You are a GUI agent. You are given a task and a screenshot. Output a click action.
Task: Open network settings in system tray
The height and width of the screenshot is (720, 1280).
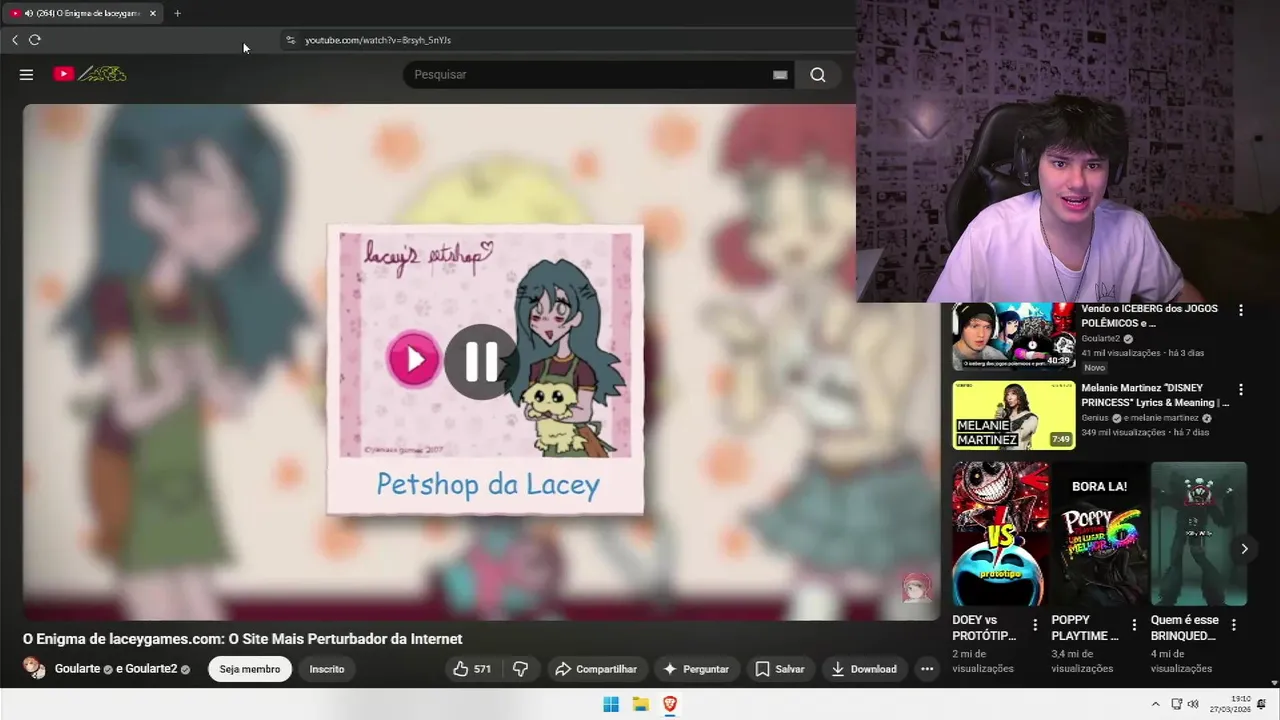pyautogui.click(x=1177, y=704)
